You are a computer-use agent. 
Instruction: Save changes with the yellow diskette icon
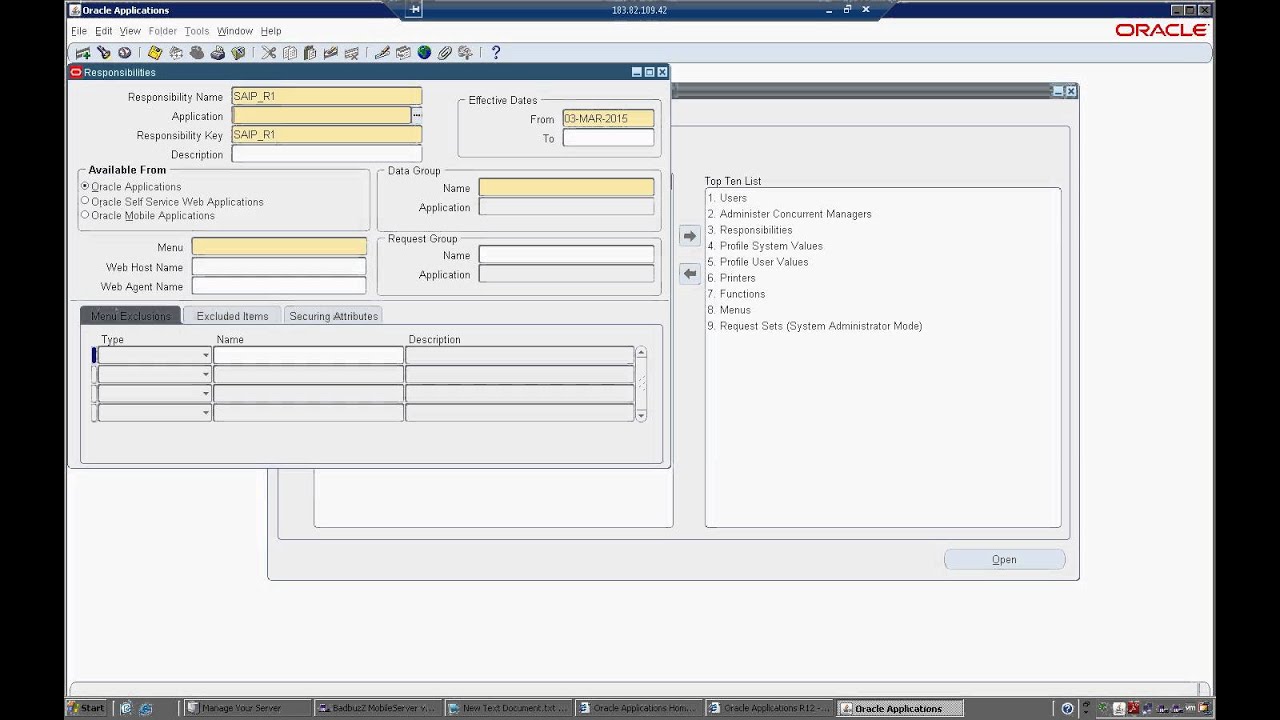point(155,53)
